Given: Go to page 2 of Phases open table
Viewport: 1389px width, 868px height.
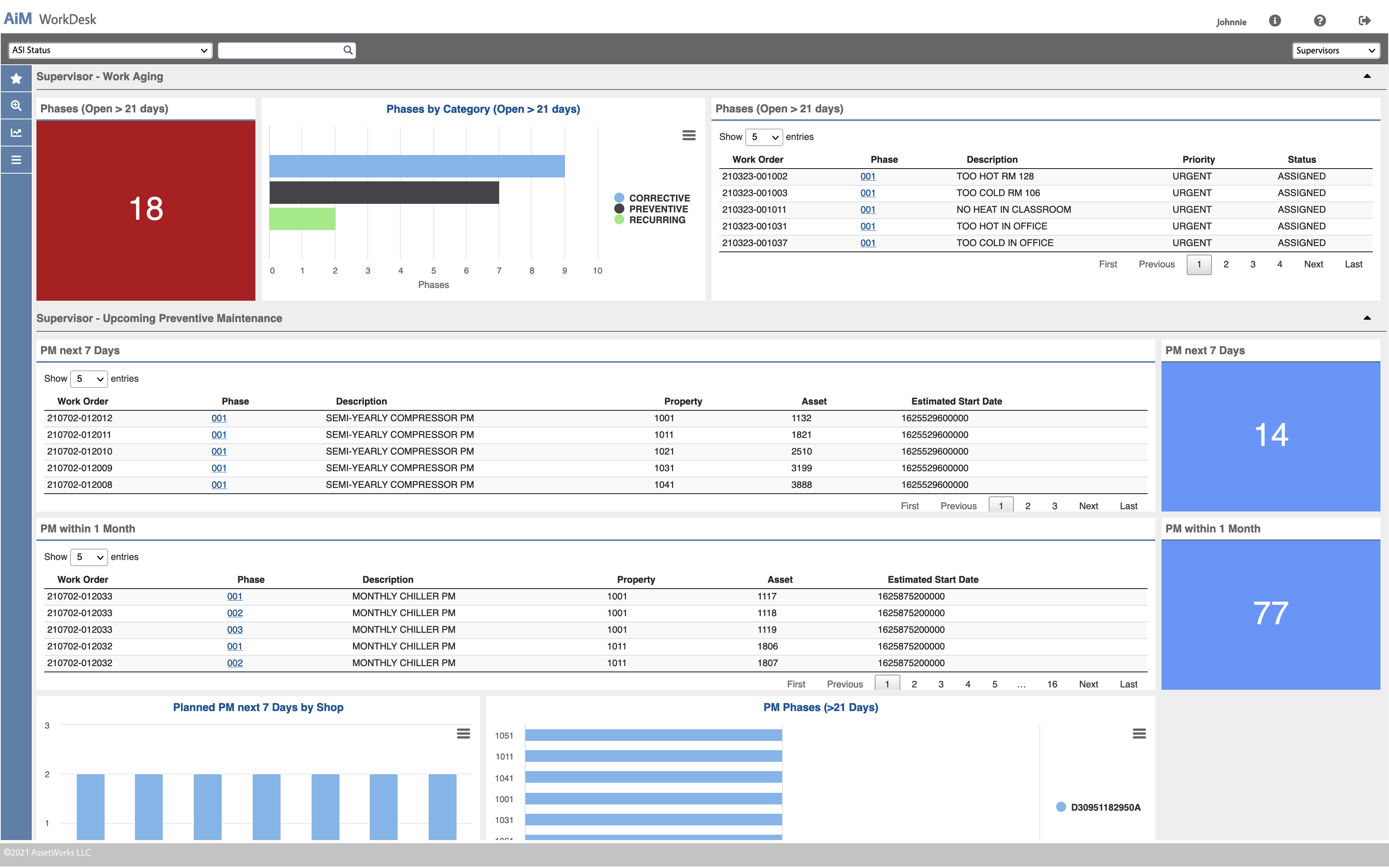Looking at the screenshot, I should (1226, 264).
